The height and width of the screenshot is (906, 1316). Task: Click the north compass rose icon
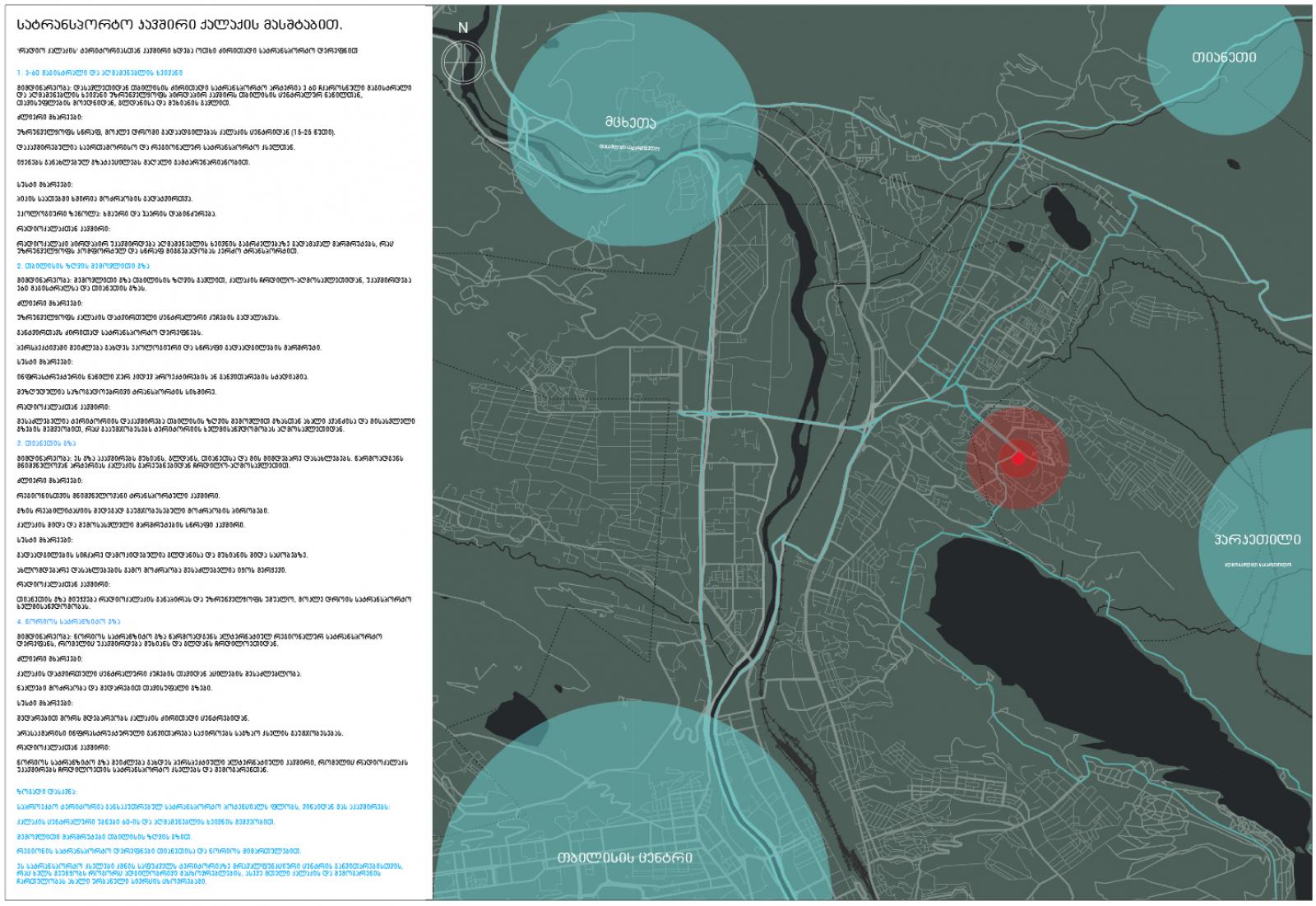(462, 60)
